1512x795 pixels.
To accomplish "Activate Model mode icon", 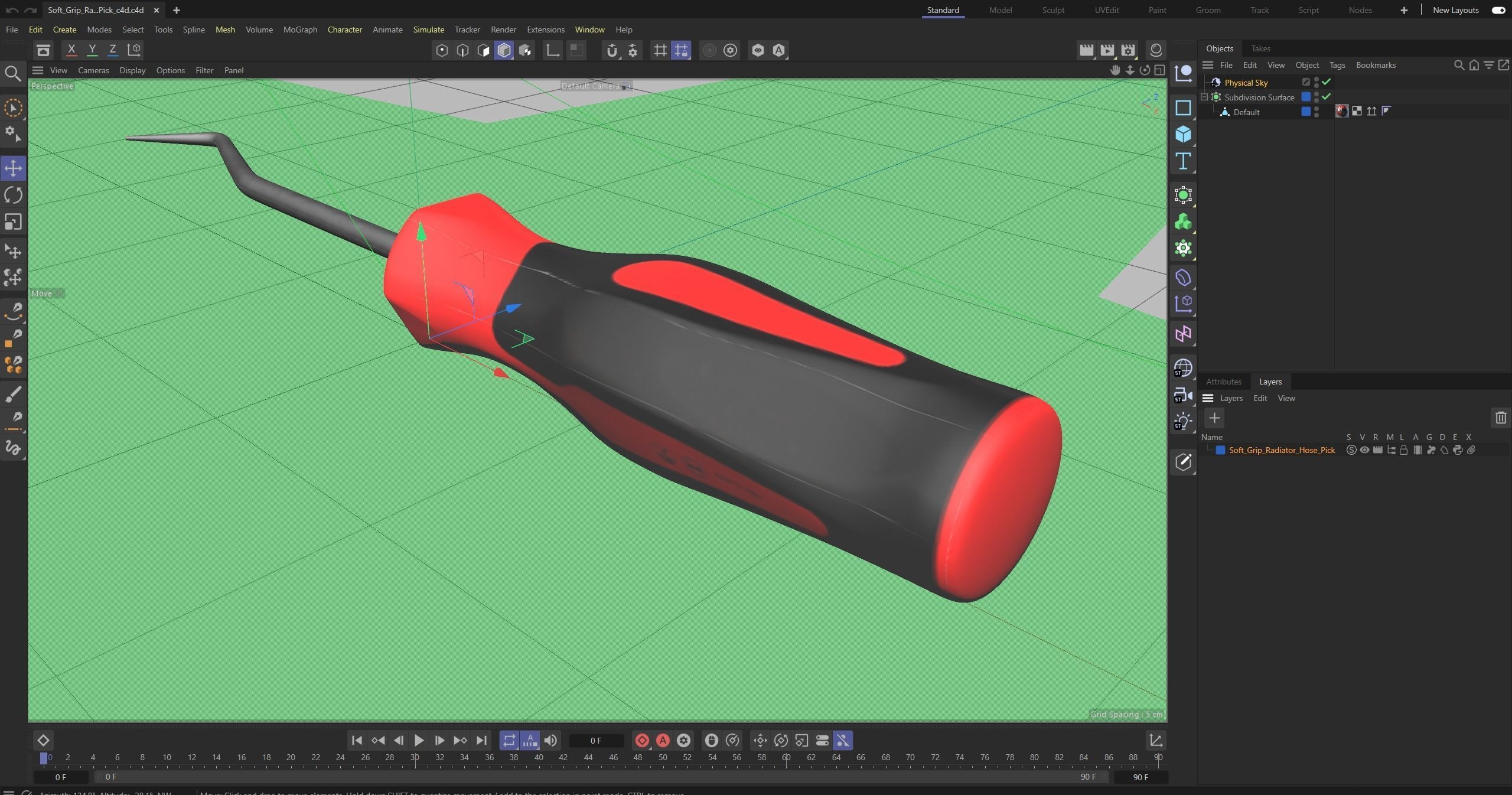I will coord(504,50).
